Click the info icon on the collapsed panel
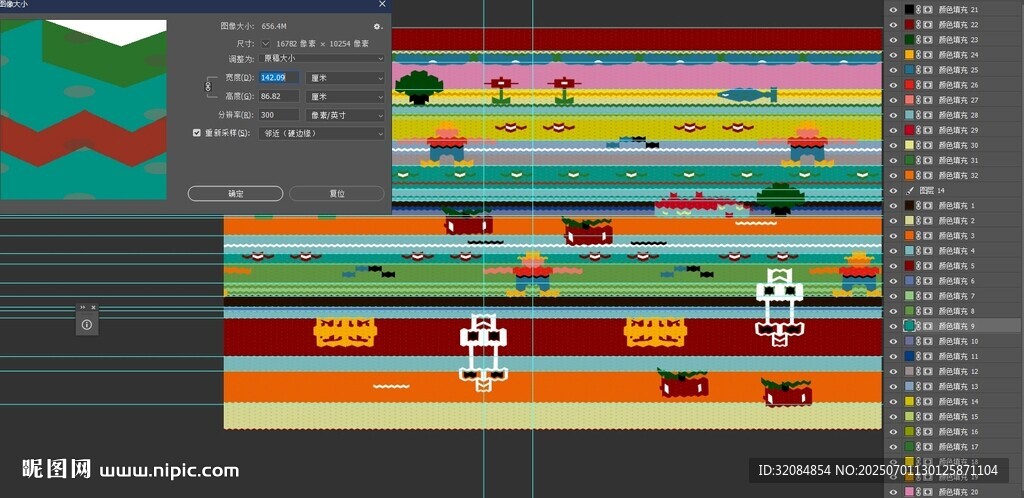This screenshot has height=498, width=1024. (87, 324)
